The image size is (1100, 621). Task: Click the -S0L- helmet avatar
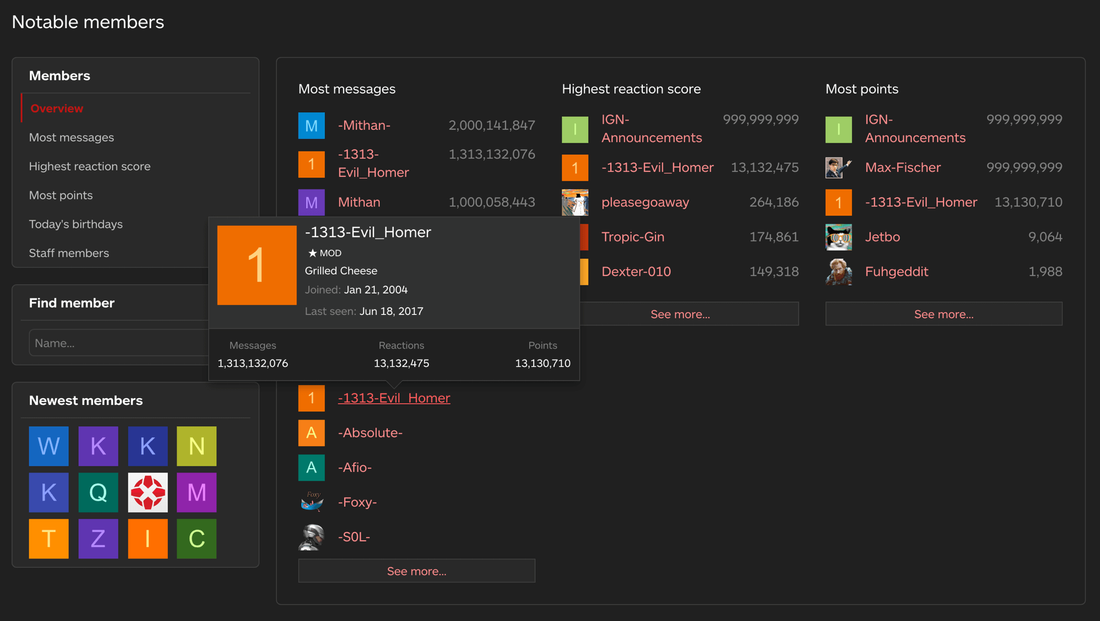[x=311, y=537]
